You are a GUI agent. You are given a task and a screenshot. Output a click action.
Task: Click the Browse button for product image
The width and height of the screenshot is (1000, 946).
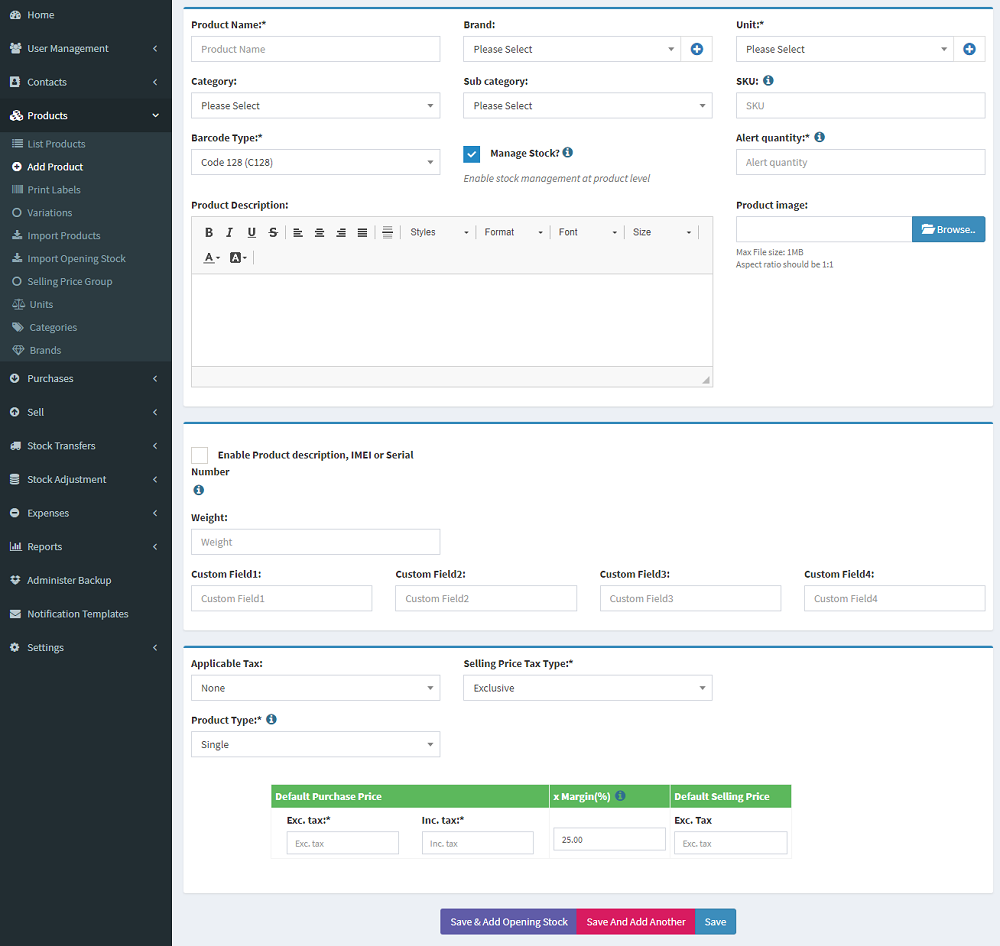(x=948, y=229)
